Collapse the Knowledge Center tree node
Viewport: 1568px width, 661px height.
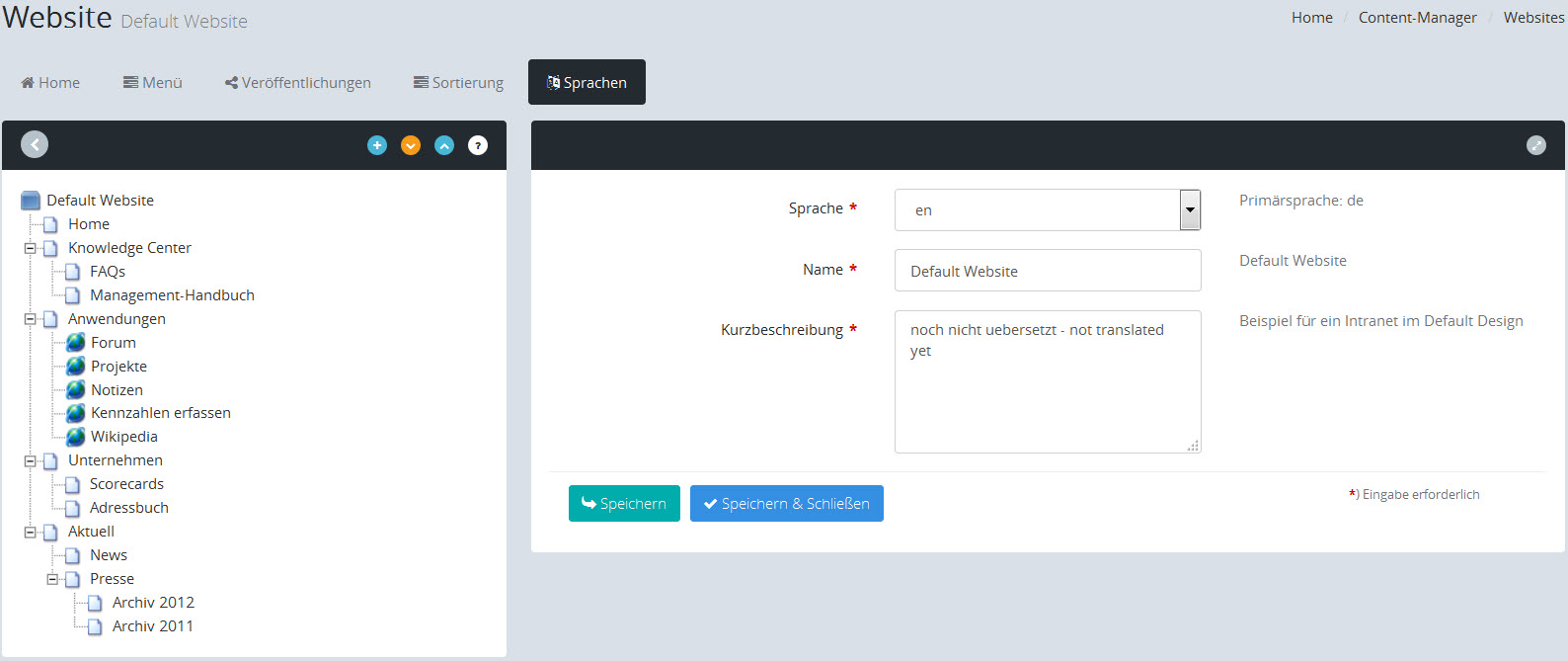coord(31,248)
